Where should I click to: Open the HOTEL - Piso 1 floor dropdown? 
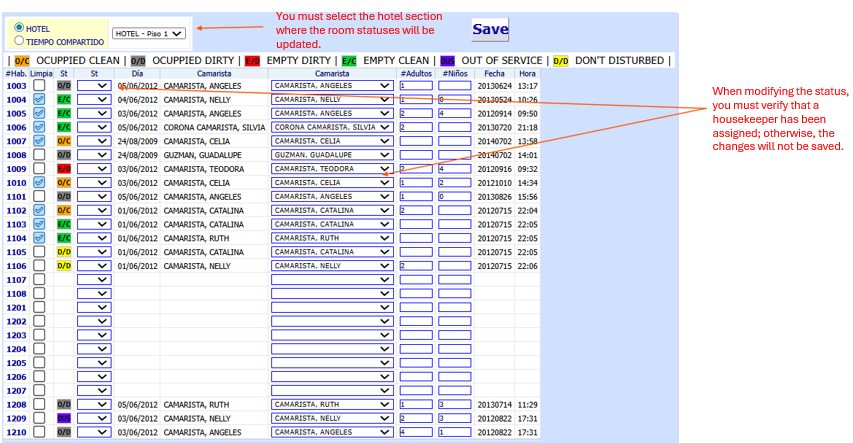[x=149, y=34]
